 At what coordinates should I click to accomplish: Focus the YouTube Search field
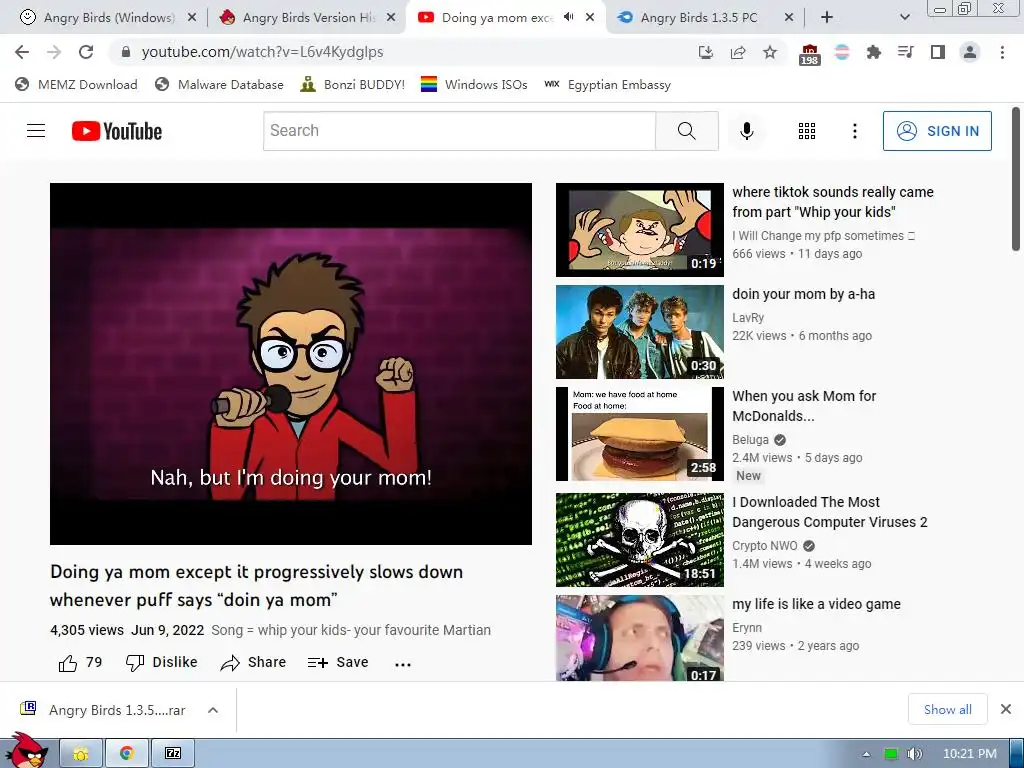(x=459, y=131)
